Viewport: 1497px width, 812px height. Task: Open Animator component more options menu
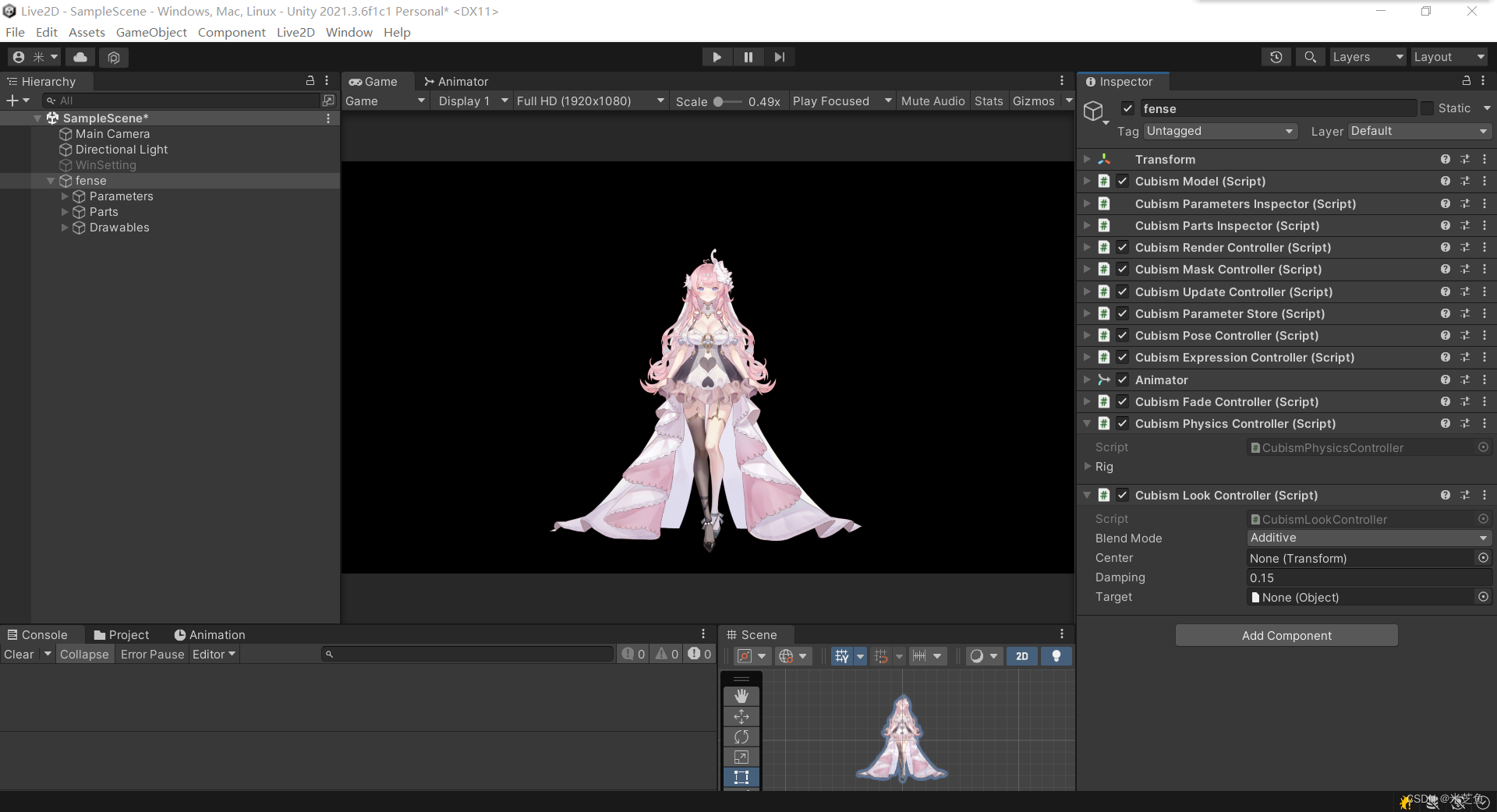click(1484, 380)
